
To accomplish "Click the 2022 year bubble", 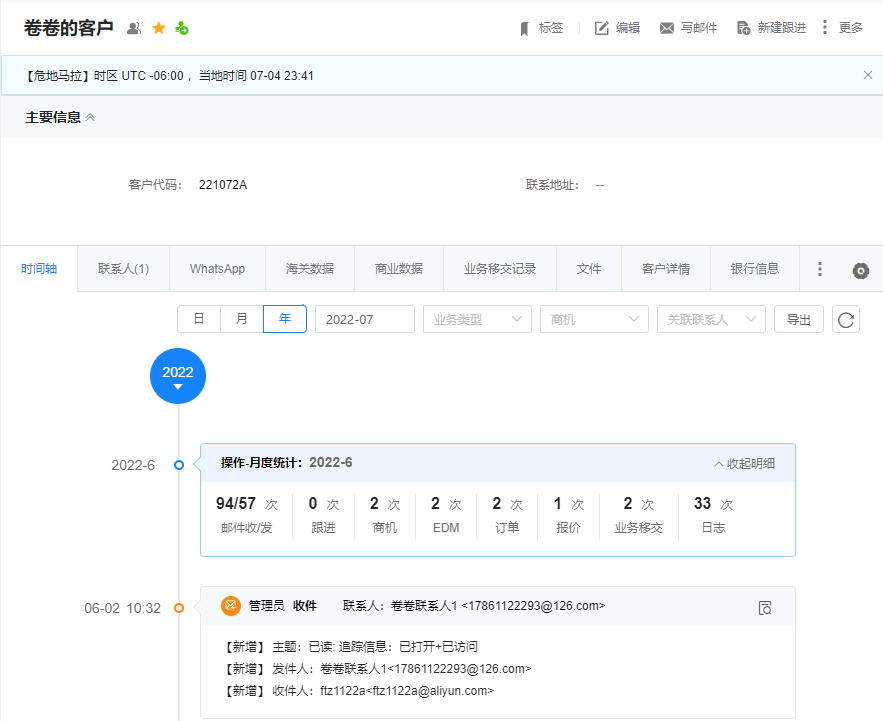I will pos(178,376).
